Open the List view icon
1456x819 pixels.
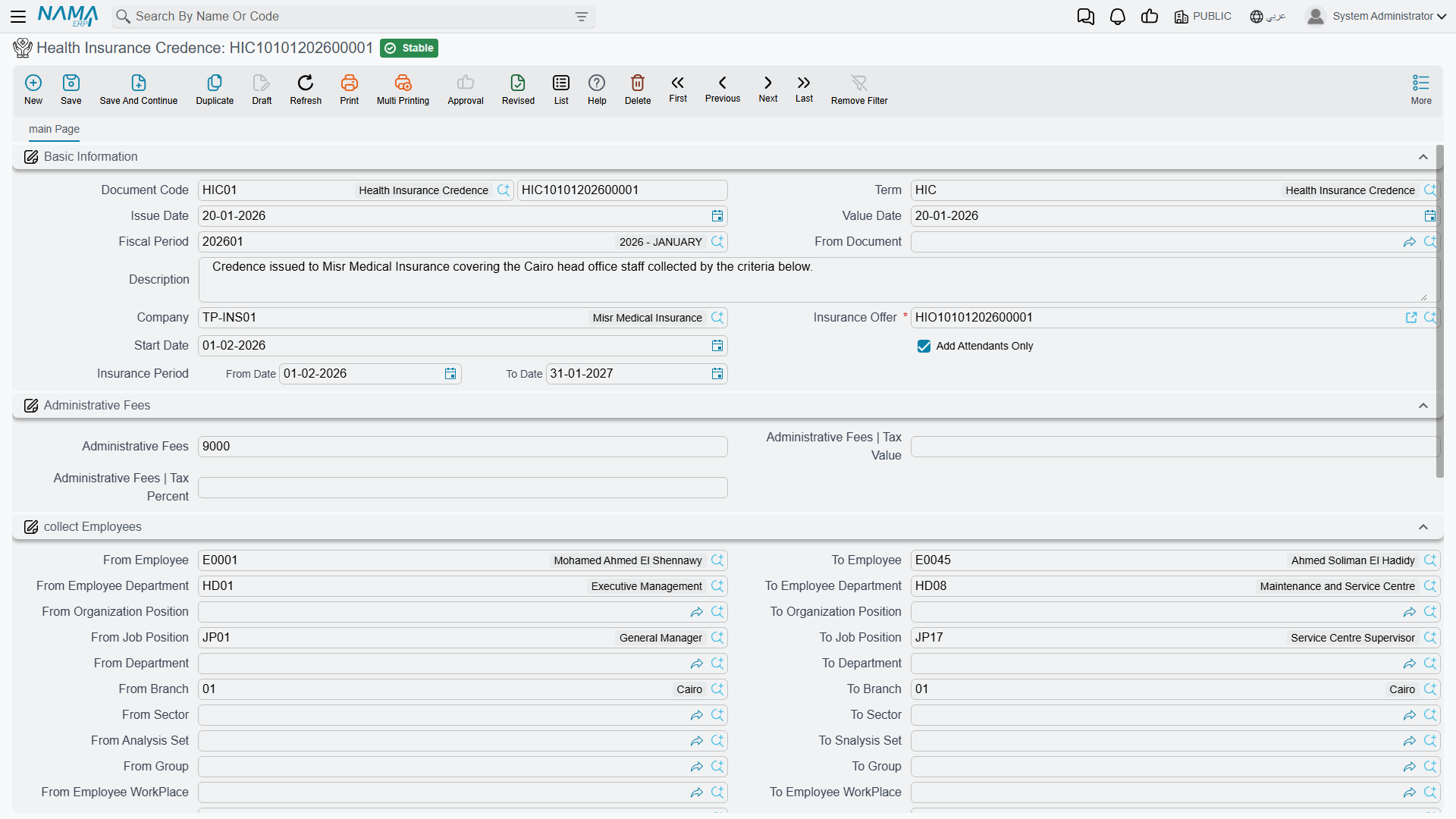coord(561,89)
